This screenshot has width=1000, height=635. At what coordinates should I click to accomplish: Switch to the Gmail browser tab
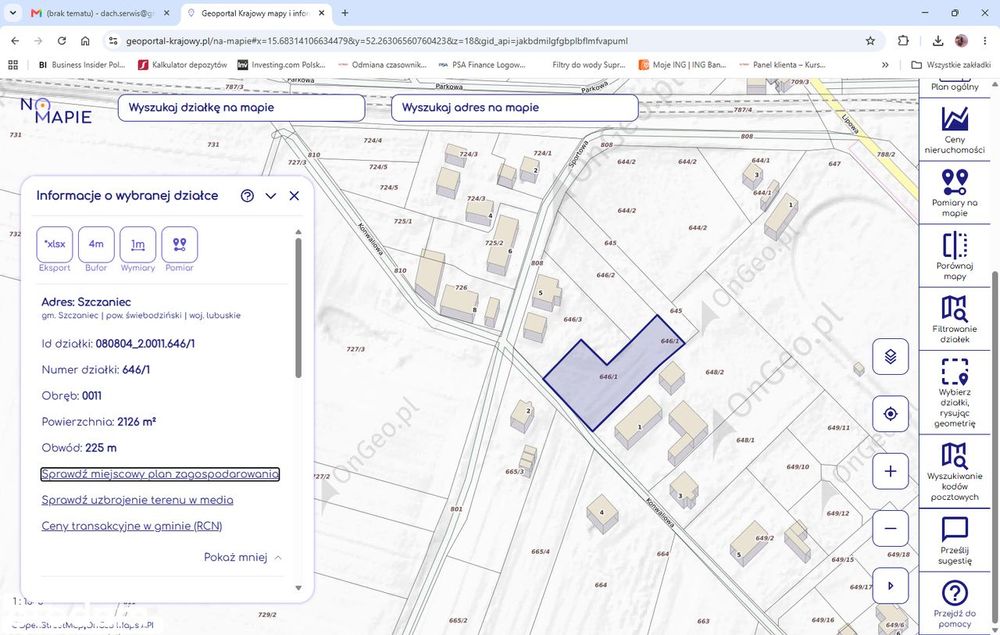coord(99,13)
